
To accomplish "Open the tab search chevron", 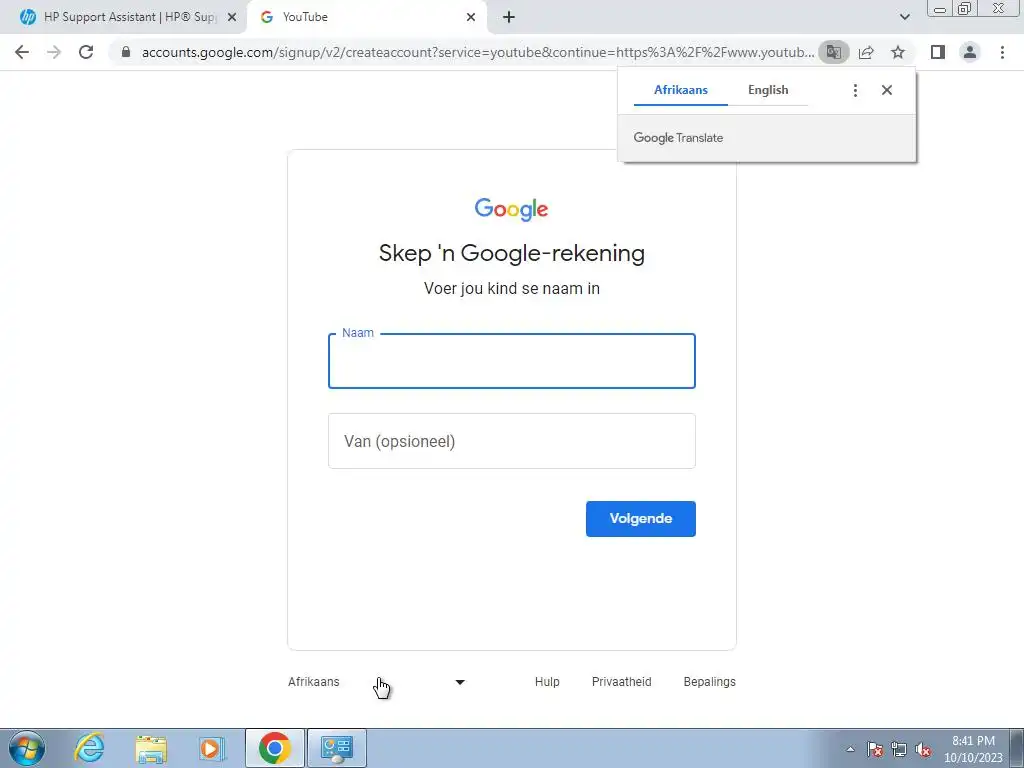I will point(904,17).
